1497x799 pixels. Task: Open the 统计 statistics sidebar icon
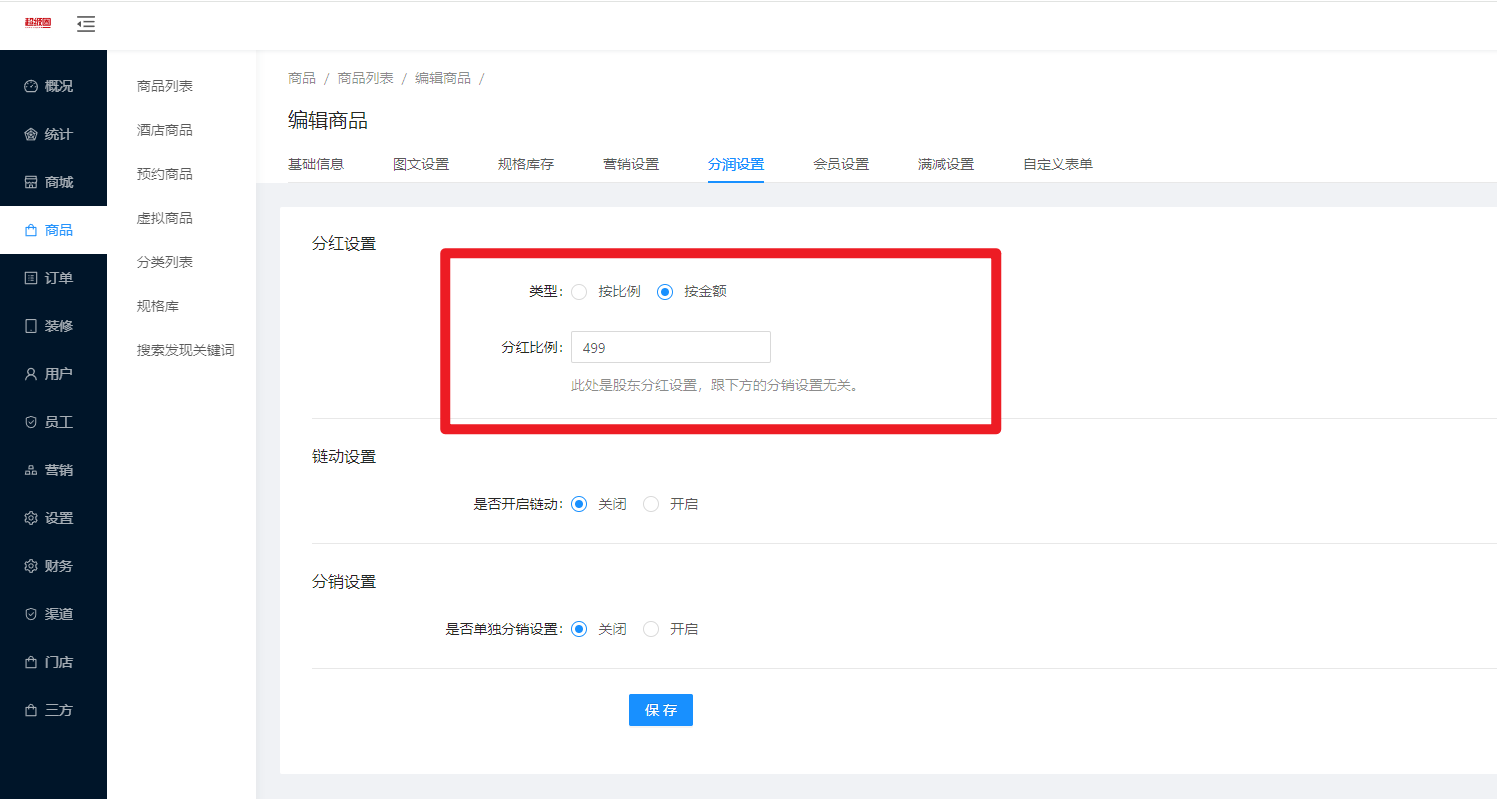tap(31, 135)
